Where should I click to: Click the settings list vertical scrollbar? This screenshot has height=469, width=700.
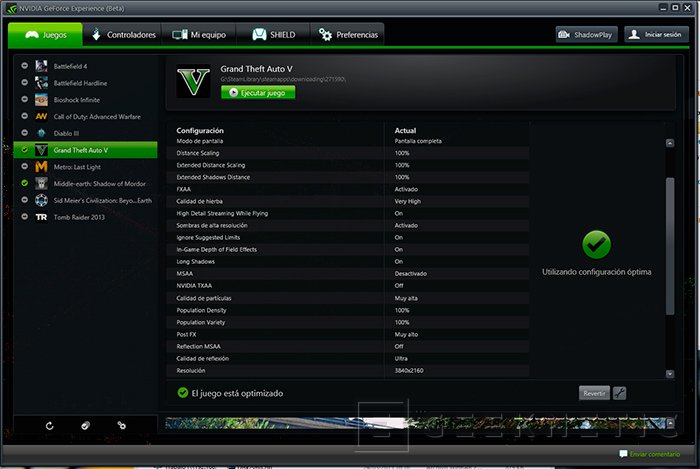click(670, 250)
